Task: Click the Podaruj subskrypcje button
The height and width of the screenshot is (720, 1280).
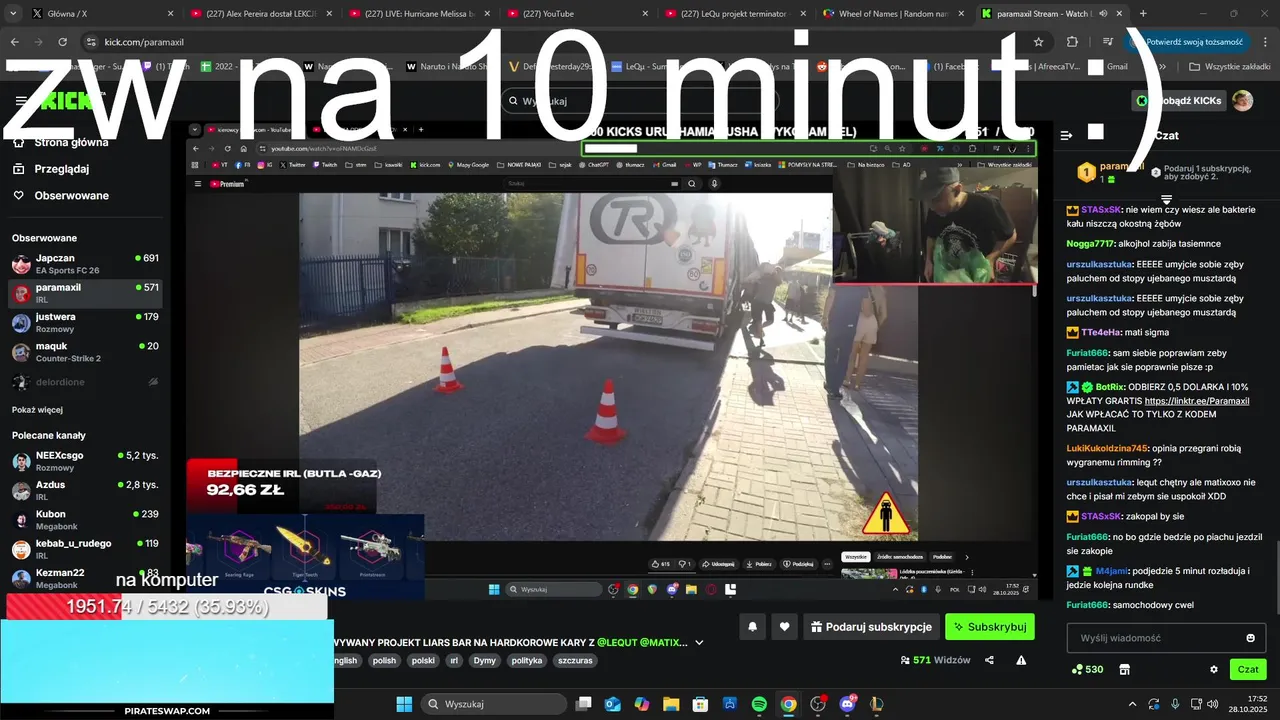Action: pos(871,627)
